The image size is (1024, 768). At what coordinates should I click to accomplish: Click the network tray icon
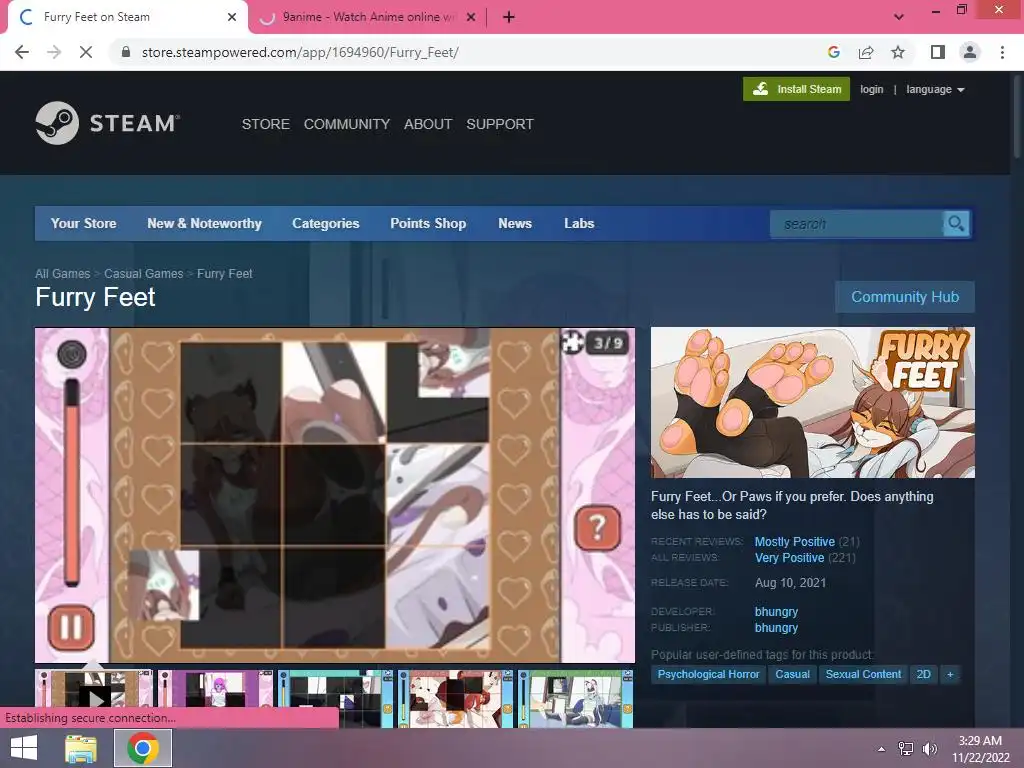[906, 749]
